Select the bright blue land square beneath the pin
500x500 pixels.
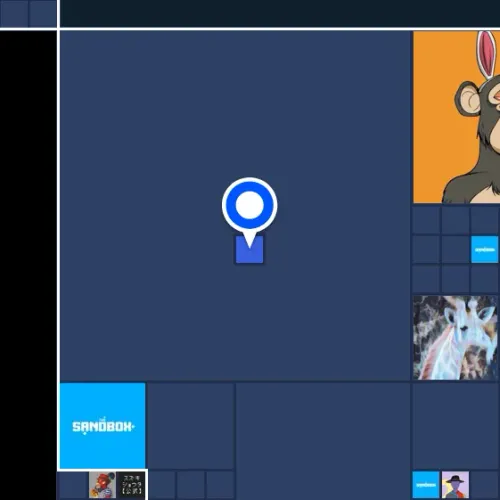(x=250, y=250)
